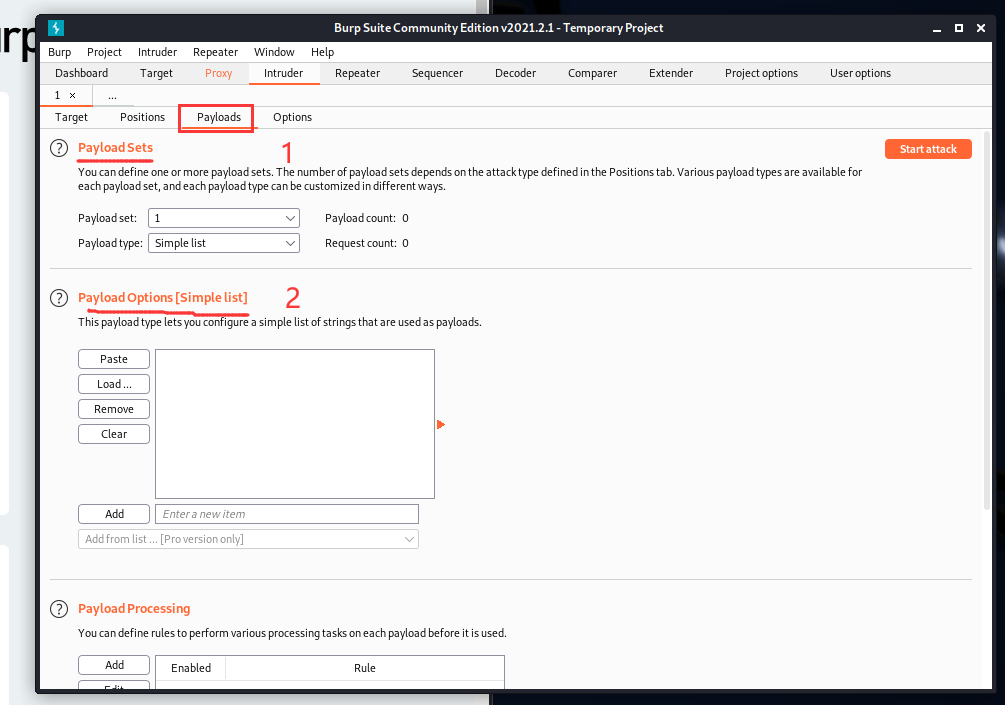Switch to the Sequencer tab
This screenshot has width=1005, height=705.
click(x=437, y=73)
